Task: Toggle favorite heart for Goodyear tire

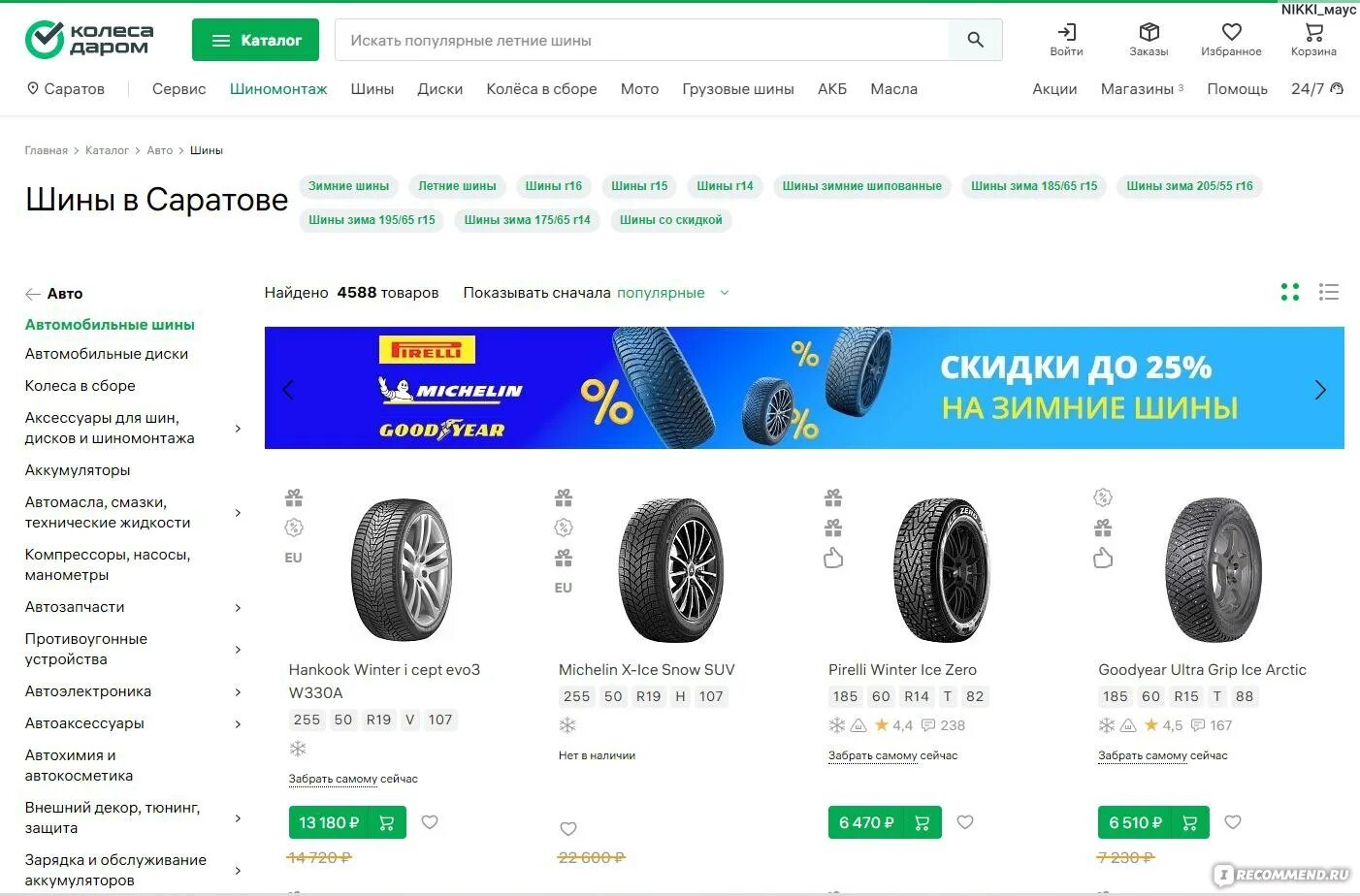Action: point(1233,822)
